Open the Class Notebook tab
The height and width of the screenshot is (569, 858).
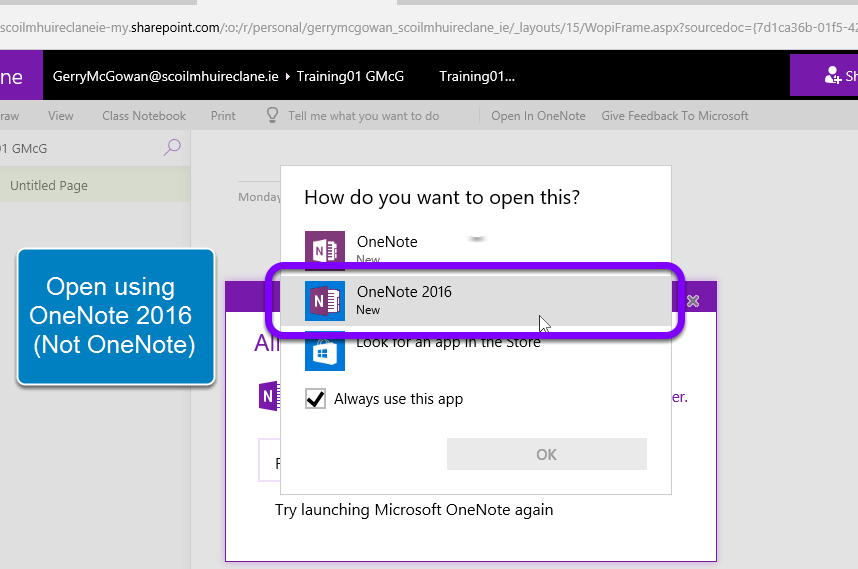pos(144,116)
